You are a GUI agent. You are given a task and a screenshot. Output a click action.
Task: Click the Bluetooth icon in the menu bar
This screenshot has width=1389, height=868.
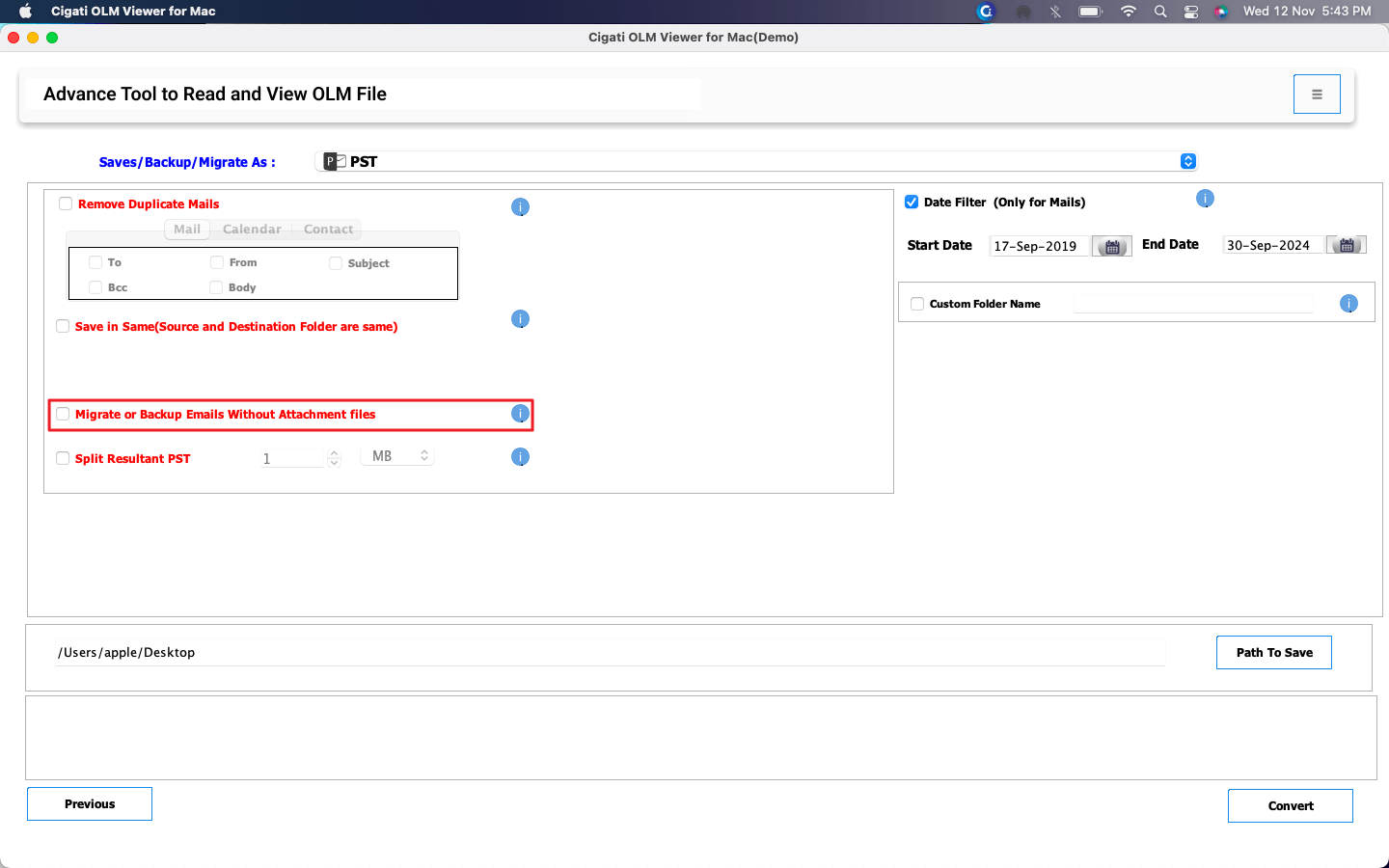1055,12
